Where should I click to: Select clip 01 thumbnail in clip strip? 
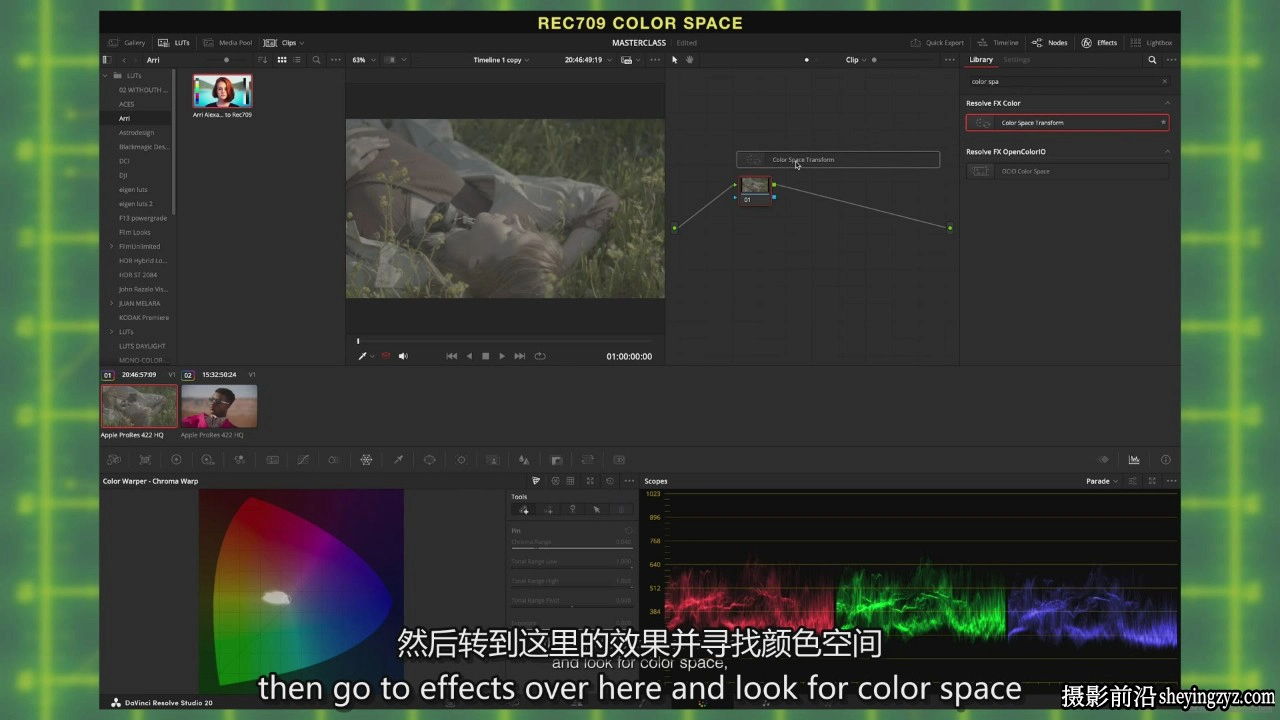tap(139, 407)
